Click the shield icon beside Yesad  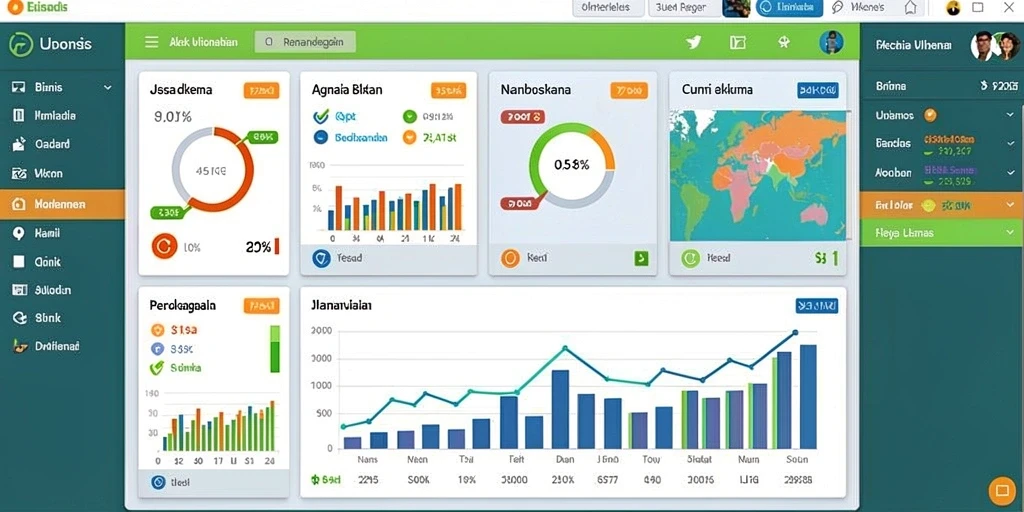point(321,258)
